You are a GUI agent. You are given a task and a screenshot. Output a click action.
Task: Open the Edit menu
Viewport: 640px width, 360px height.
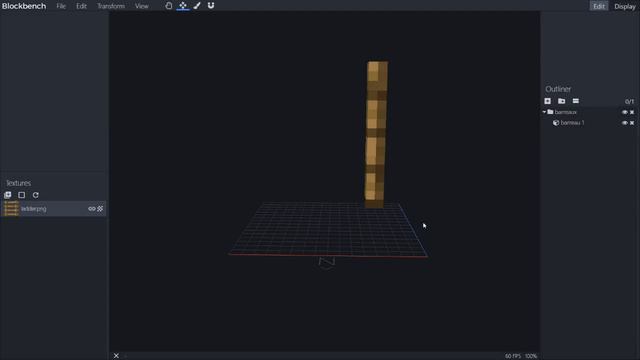(81, 6)
